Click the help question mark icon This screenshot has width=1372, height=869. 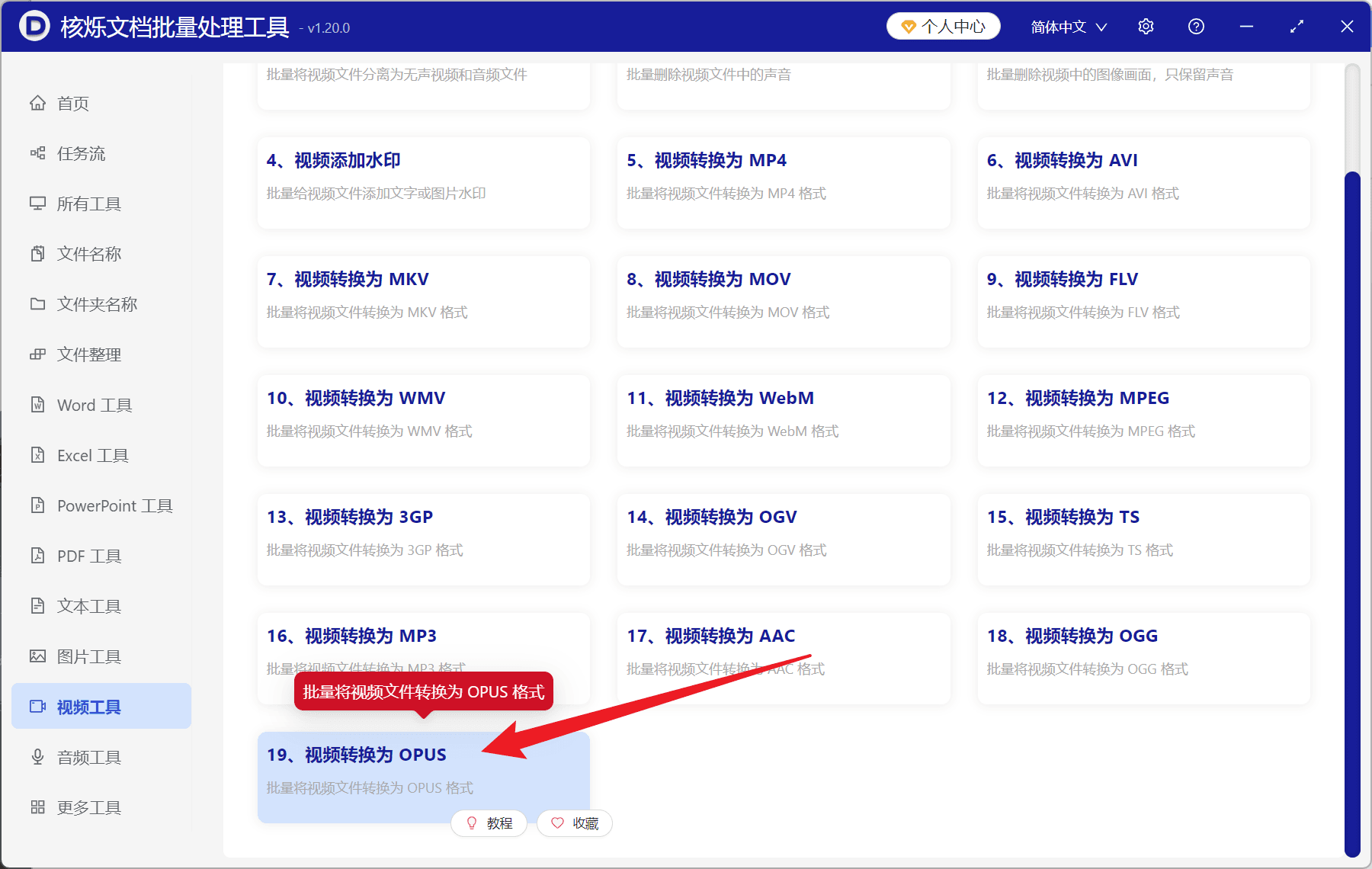pyautogui.click(x=1196, y=27)
